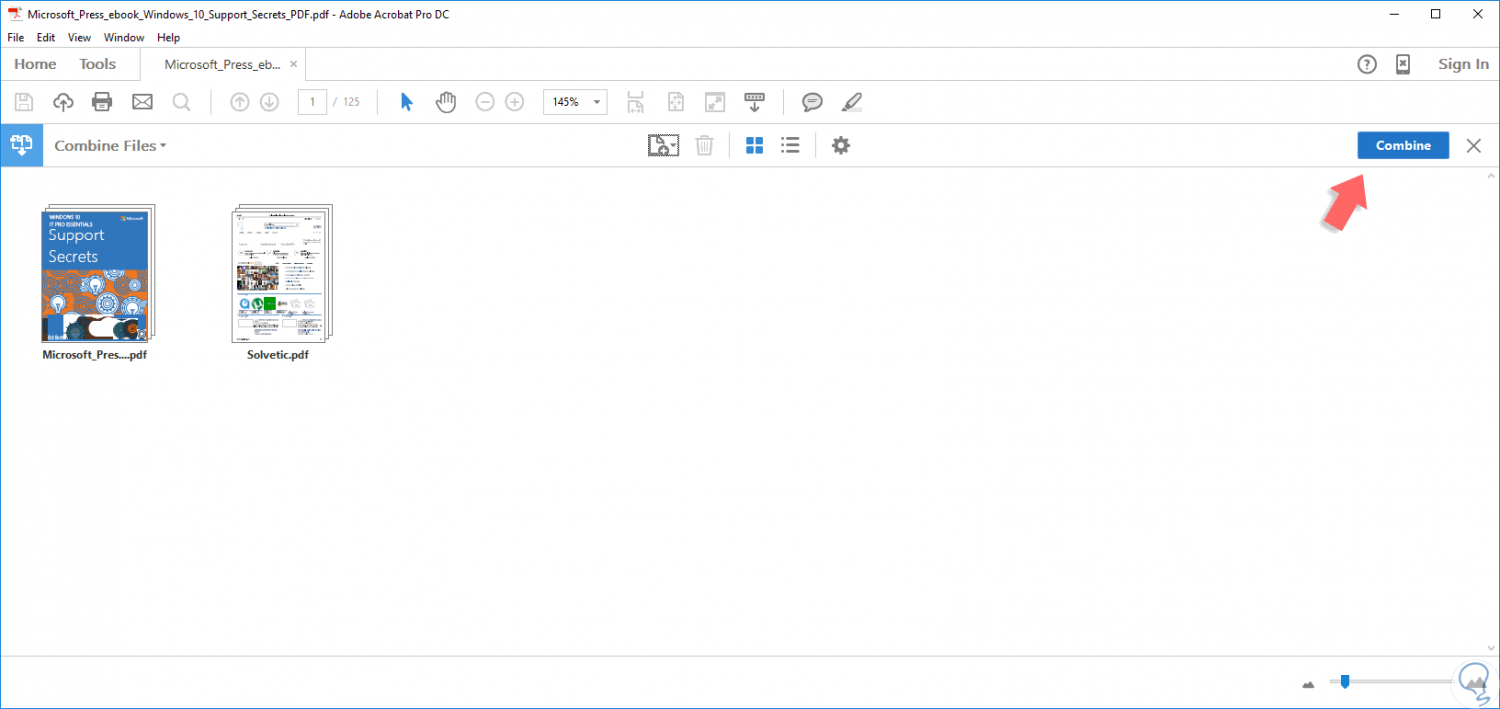The height and width of the screenshot is (709, 1500).
Task: Click the search magnifier icon
Action: click(x=181, y=102)
